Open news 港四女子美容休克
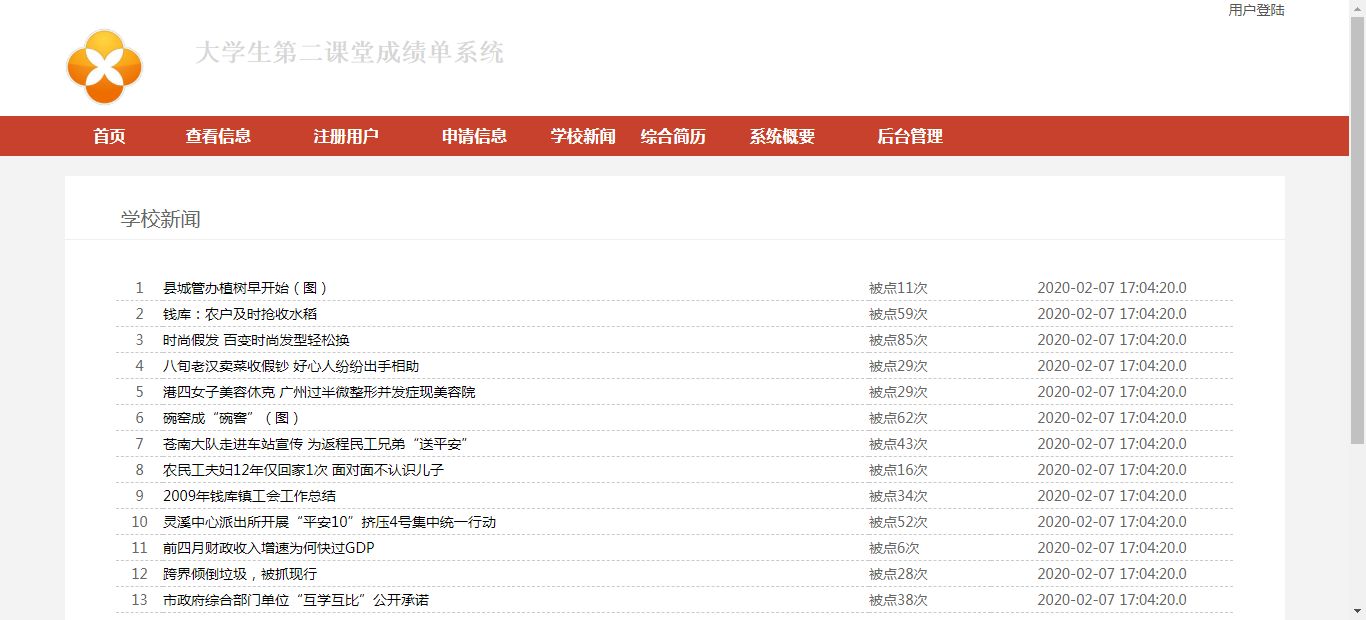This screenshot has height=620, width=1366. pos(319,392)
